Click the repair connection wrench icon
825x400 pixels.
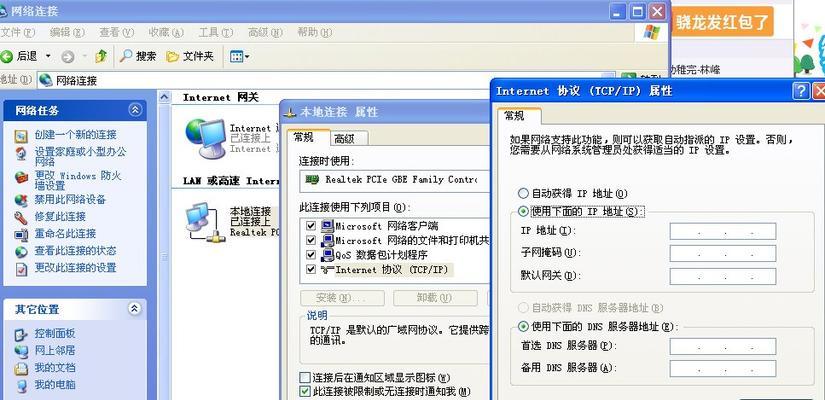coord(21,217)
